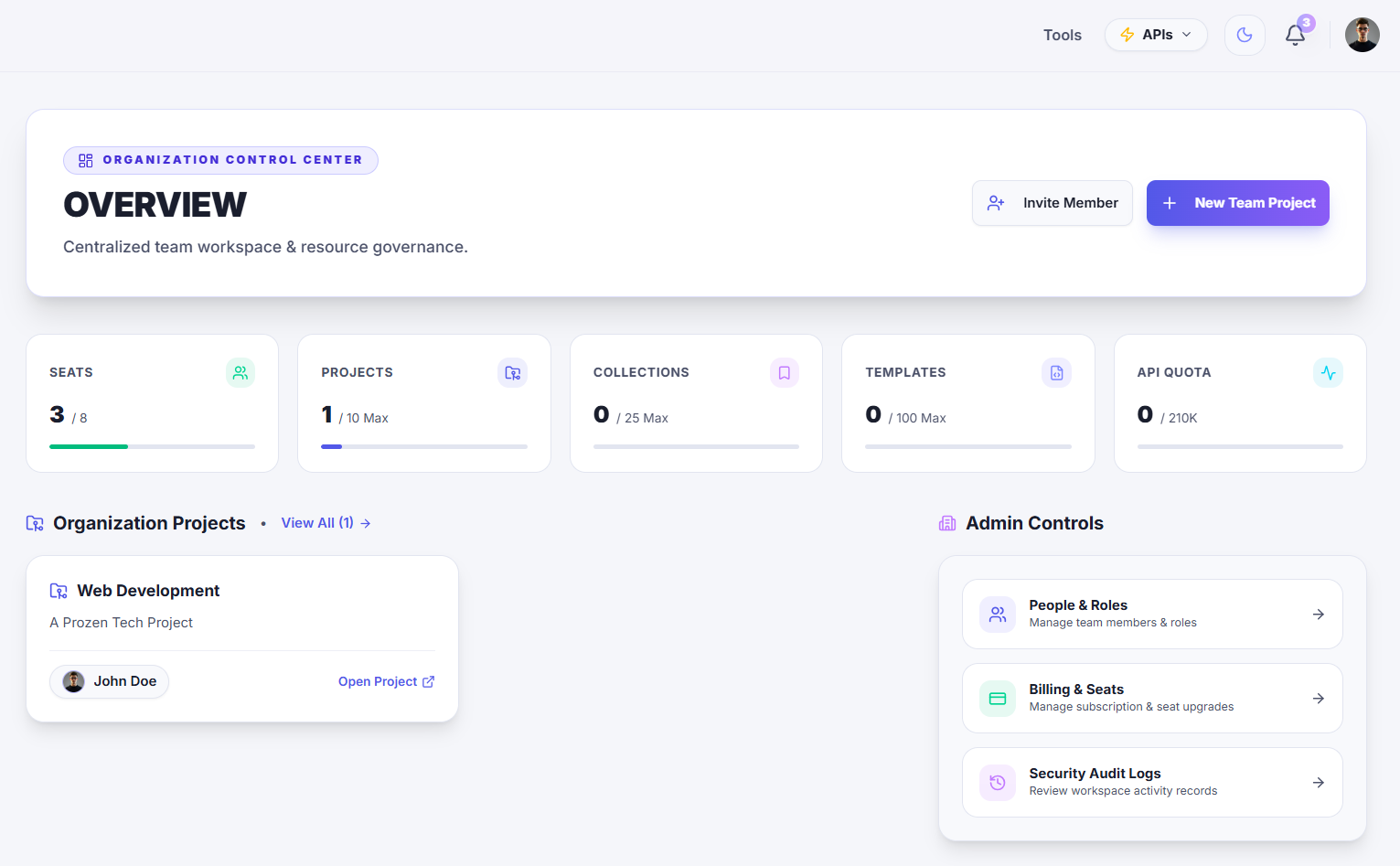This screenshot has width=1400, height=866.
Task: Click the John Doe member chip
Action: (x=109, y=681)
